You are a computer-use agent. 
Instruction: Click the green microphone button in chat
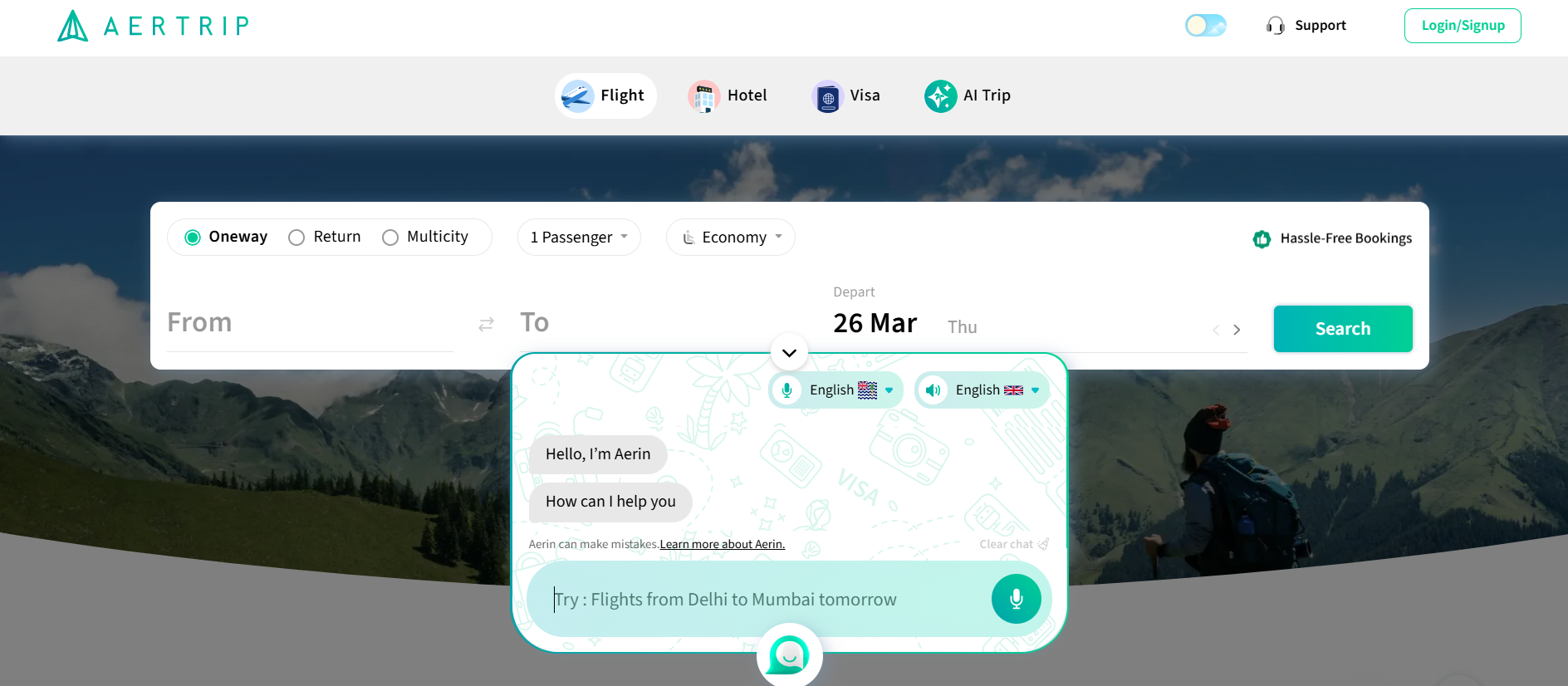tap(1016, 599)
